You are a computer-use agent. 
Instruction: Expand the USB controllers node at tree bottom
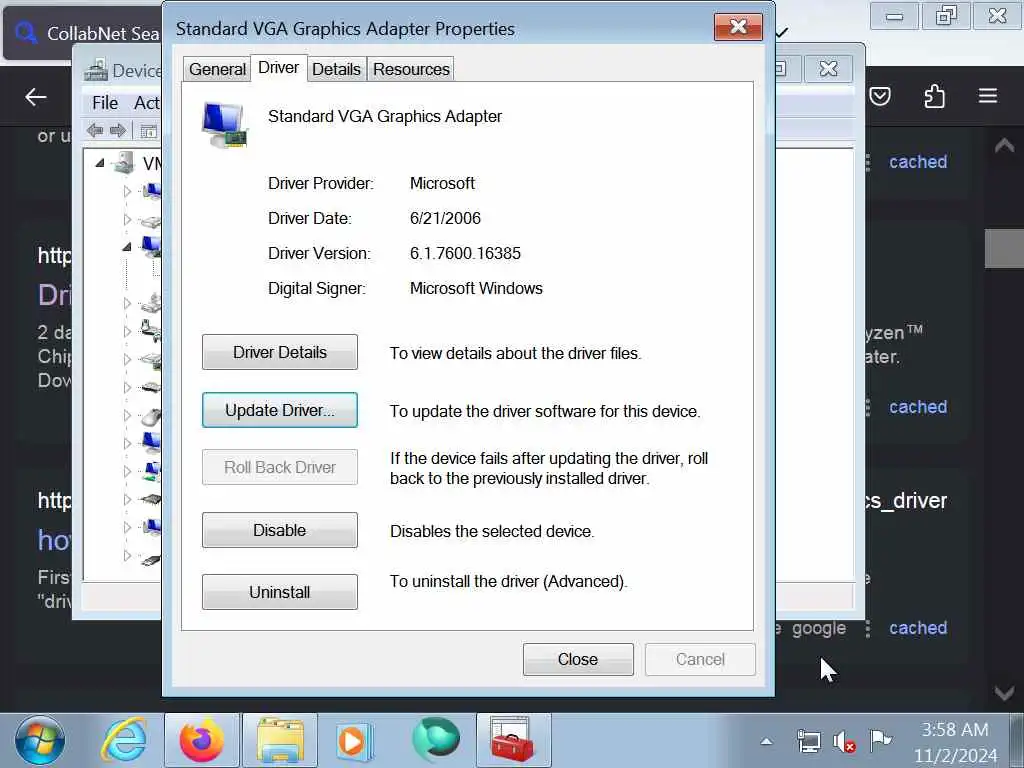127,556
